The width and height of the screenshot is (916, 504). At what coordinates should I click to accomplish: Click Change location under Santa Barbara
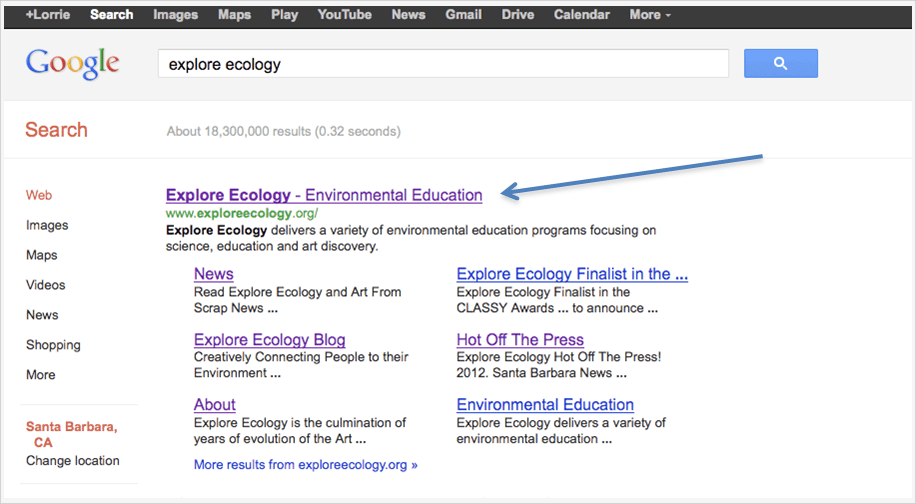[x=72, y=461]
